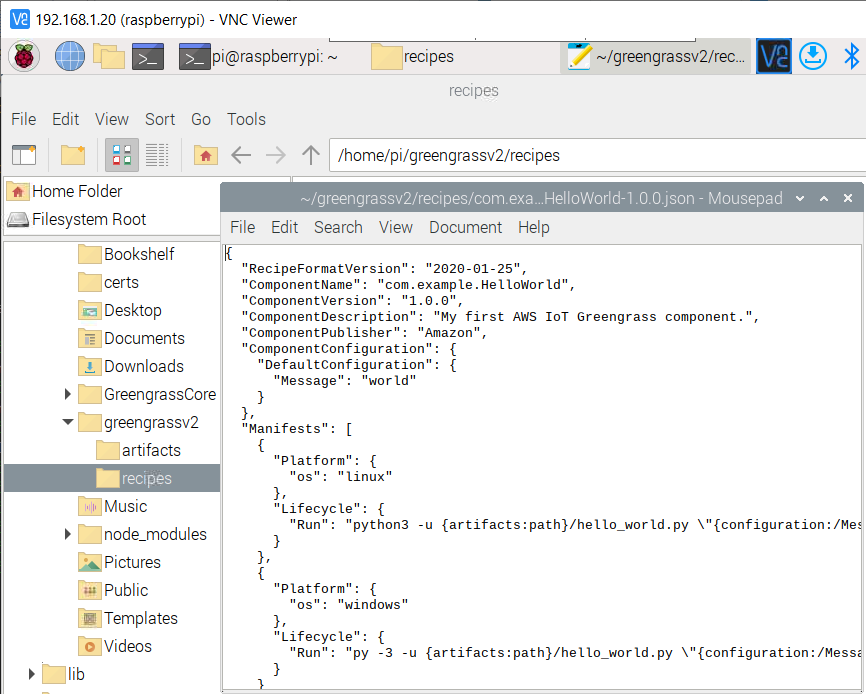Open the Sort menu
This screenshot has width=866, height=694.
click(160, 119)
